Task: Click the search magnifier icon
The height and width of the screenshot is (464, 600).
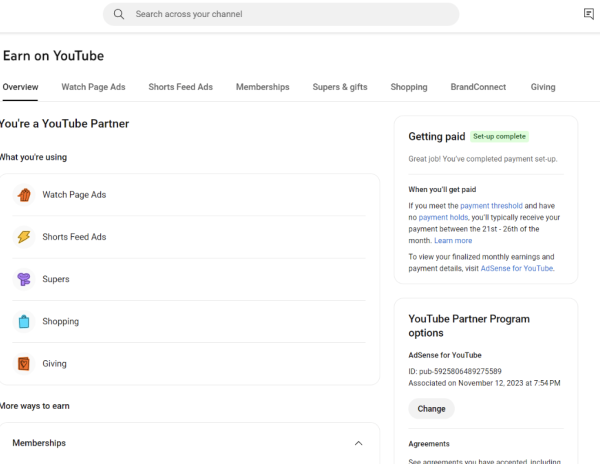Action: point(119,14)
